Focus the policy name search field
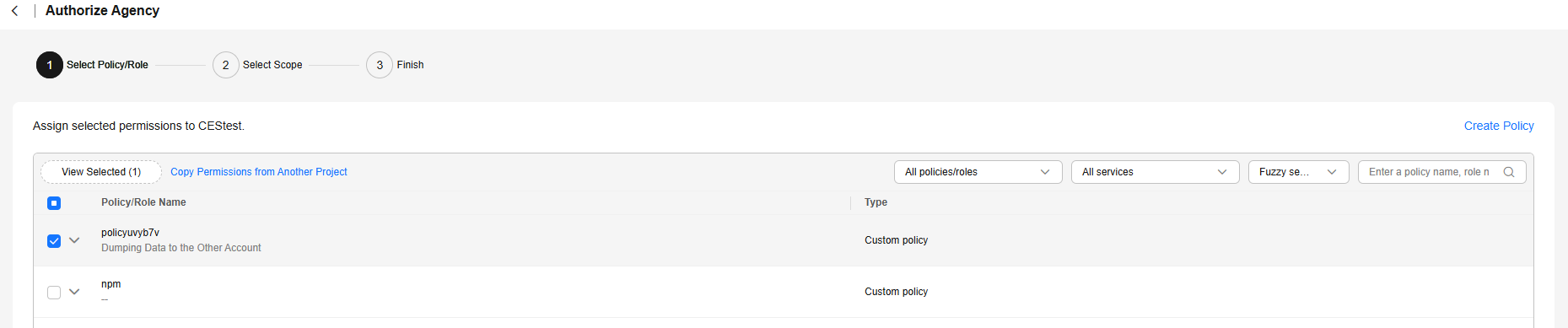The height and width of the screenshot is (328, 1568). tap(1432, 172)
